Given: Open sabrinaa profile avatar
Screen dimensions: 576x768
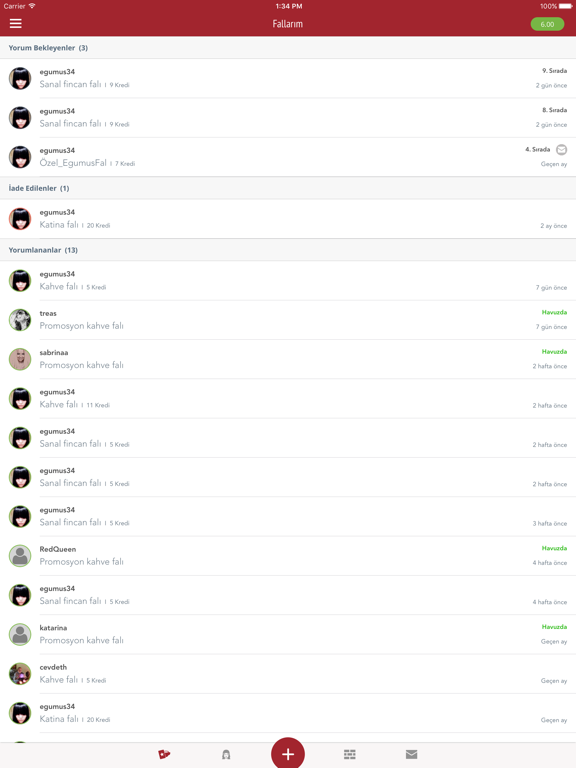Looking at the screenshot, I should click(x=20, y=359).
